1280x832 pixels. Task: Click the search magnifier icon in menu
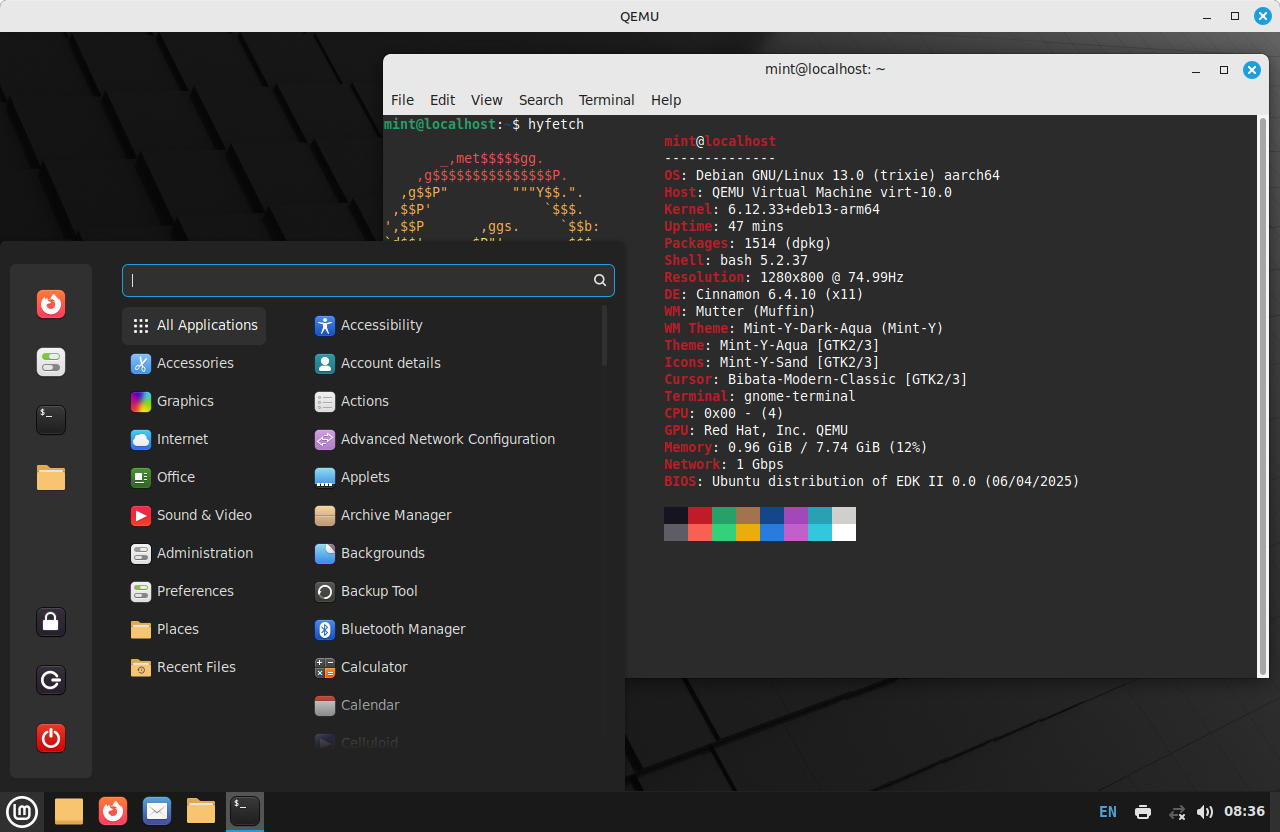600,280
